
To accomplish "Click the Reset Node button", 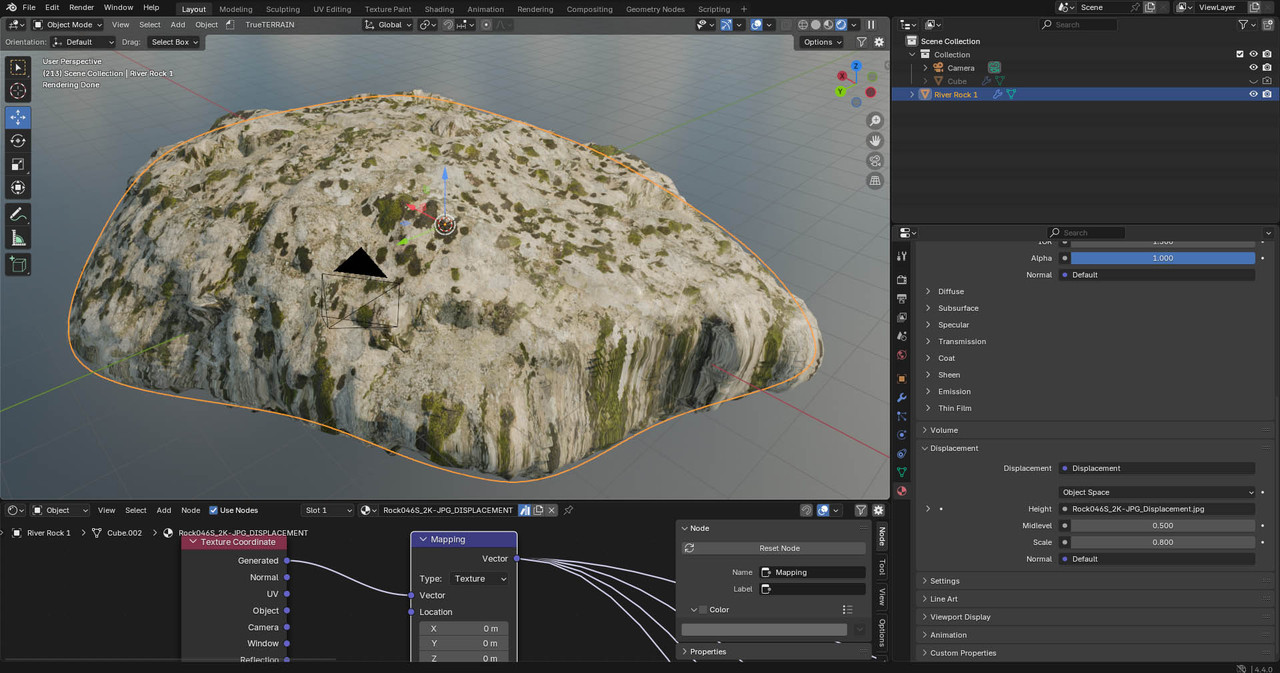I will (775, 548).
